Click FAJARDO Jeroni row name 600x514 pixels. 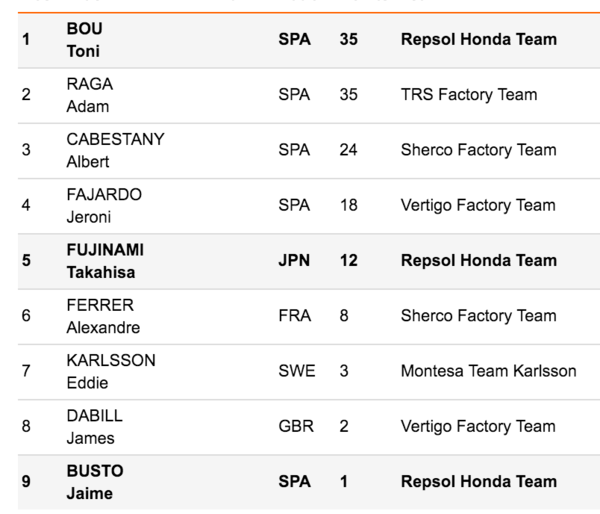point(104,206)
